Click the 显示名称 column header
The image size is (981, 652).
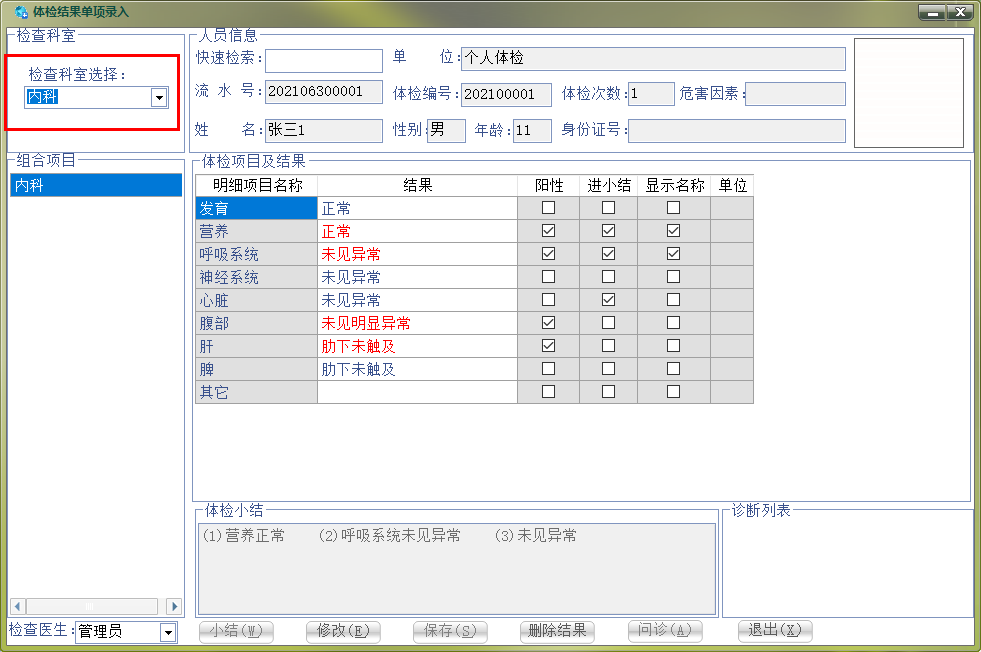click(x=674, y=185)
